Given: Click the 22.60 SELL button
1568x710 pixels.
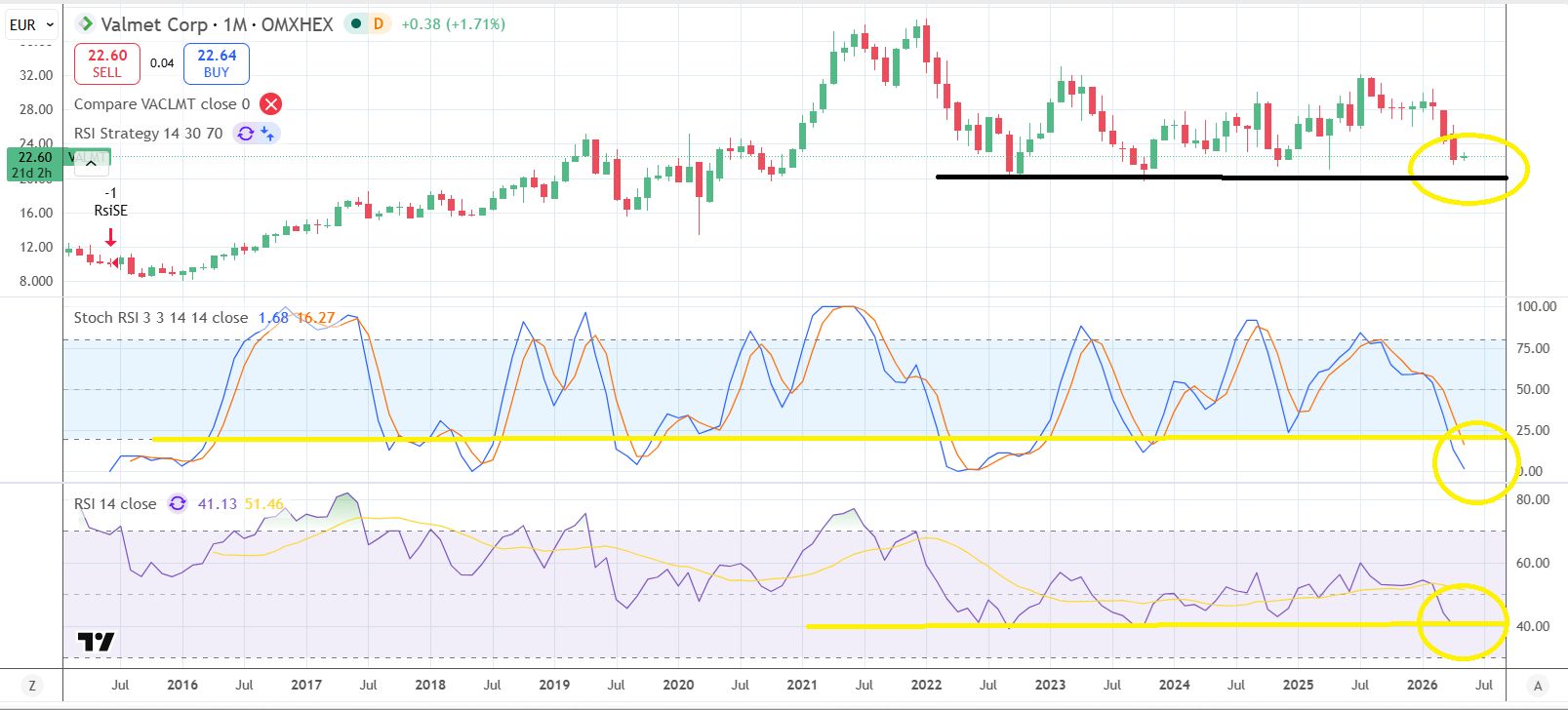Looking at the screenshot, I should tap(107, 63).
